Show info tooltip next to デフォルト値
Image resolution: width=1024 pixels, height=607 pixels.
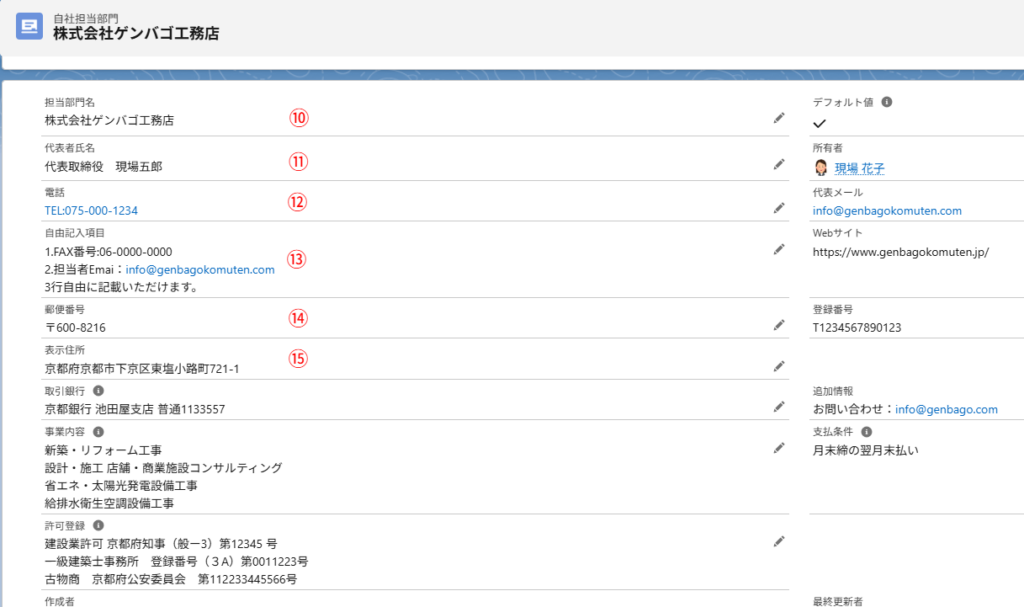coord(887,102)
